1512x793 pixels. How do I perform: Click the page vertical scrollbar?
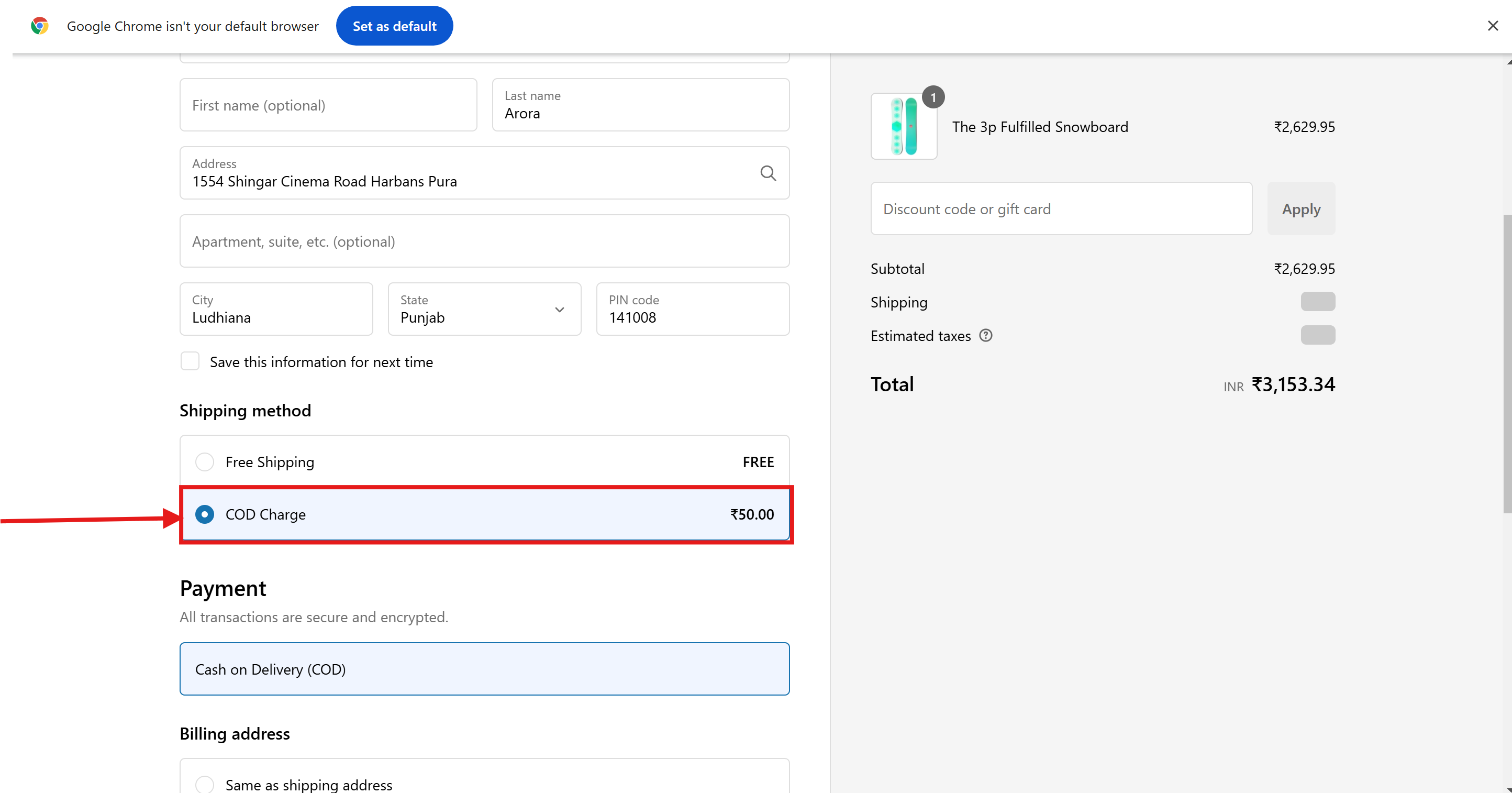1507,364
